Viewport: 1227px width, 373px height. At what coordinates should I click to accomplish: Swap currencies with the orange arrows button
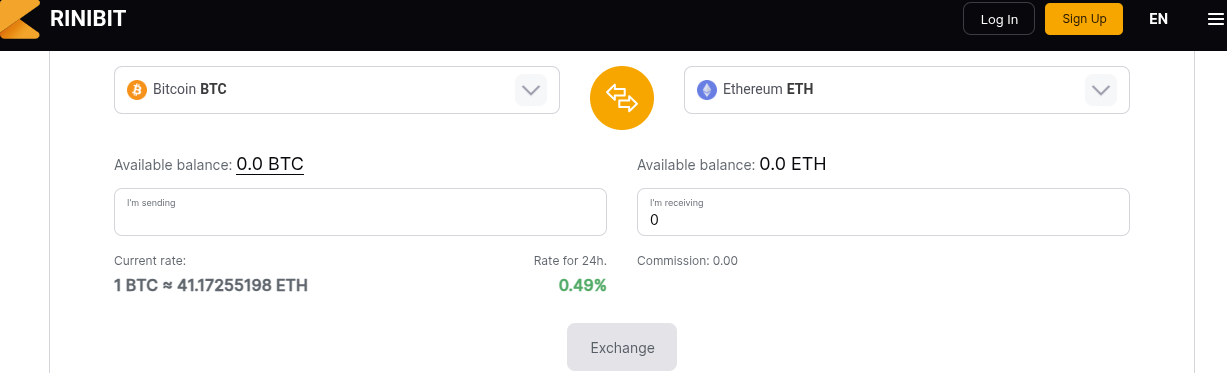coord(622,98)
